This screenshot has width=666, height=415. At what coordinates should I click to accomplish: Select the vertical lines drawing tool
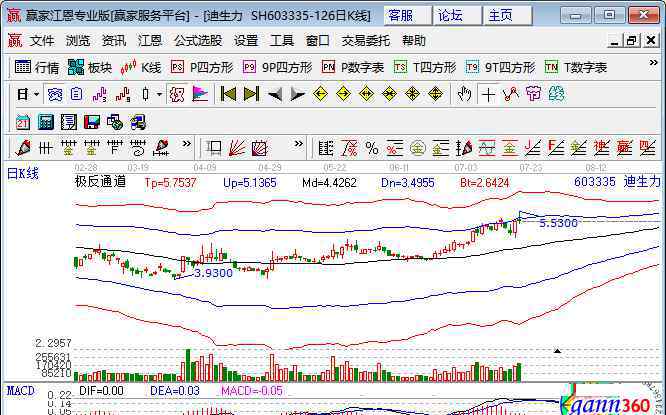45,148
